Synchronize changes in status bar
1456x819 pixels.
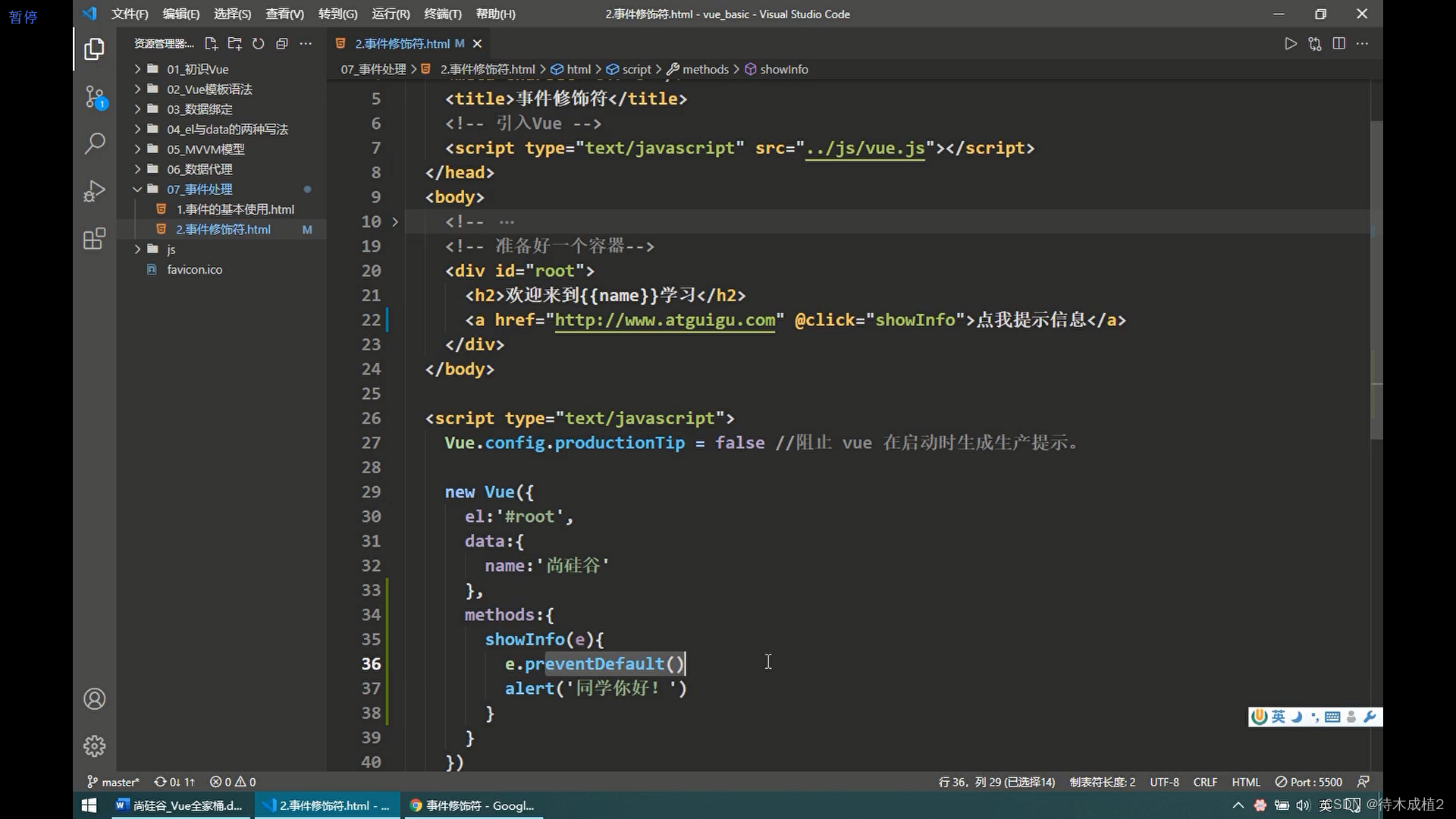coord(174,782)
